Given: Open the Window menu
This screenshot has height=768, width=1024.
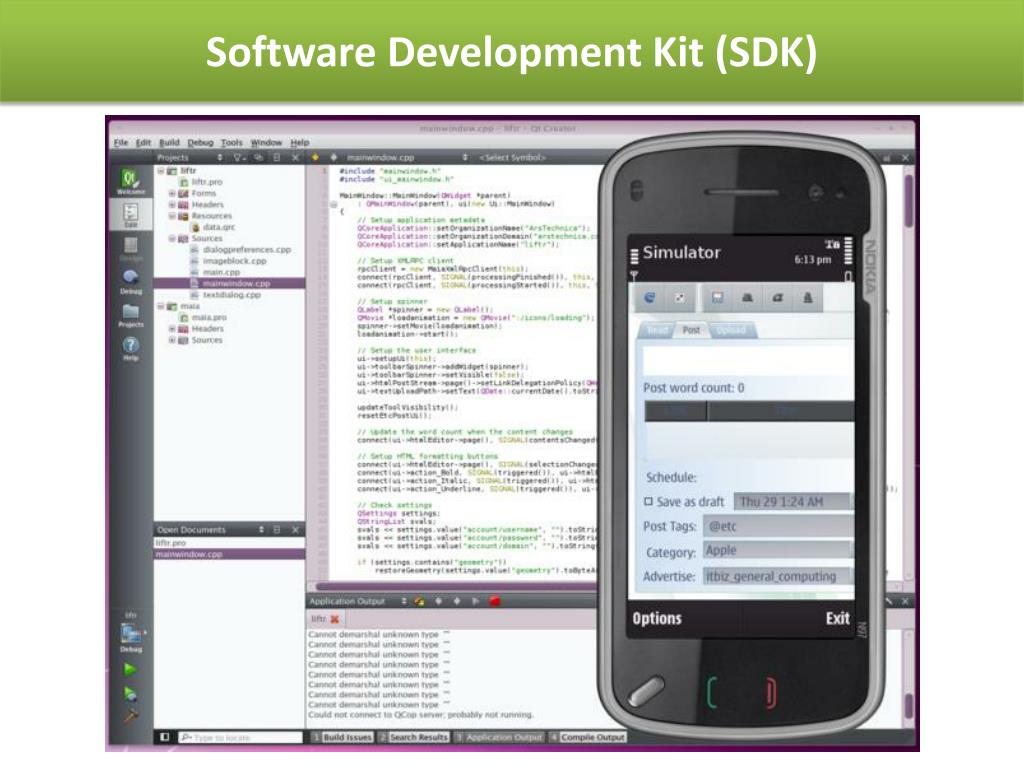Looking at the screenshot, I should (x=266, y=142).
